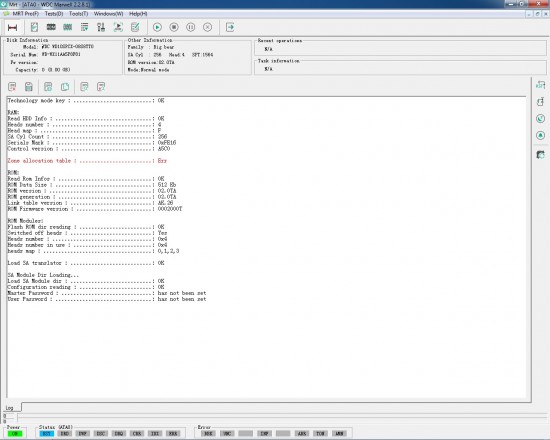The image size is (550, 440).
Task: Click the copy log icon above log area
Action: pos(65,87)
